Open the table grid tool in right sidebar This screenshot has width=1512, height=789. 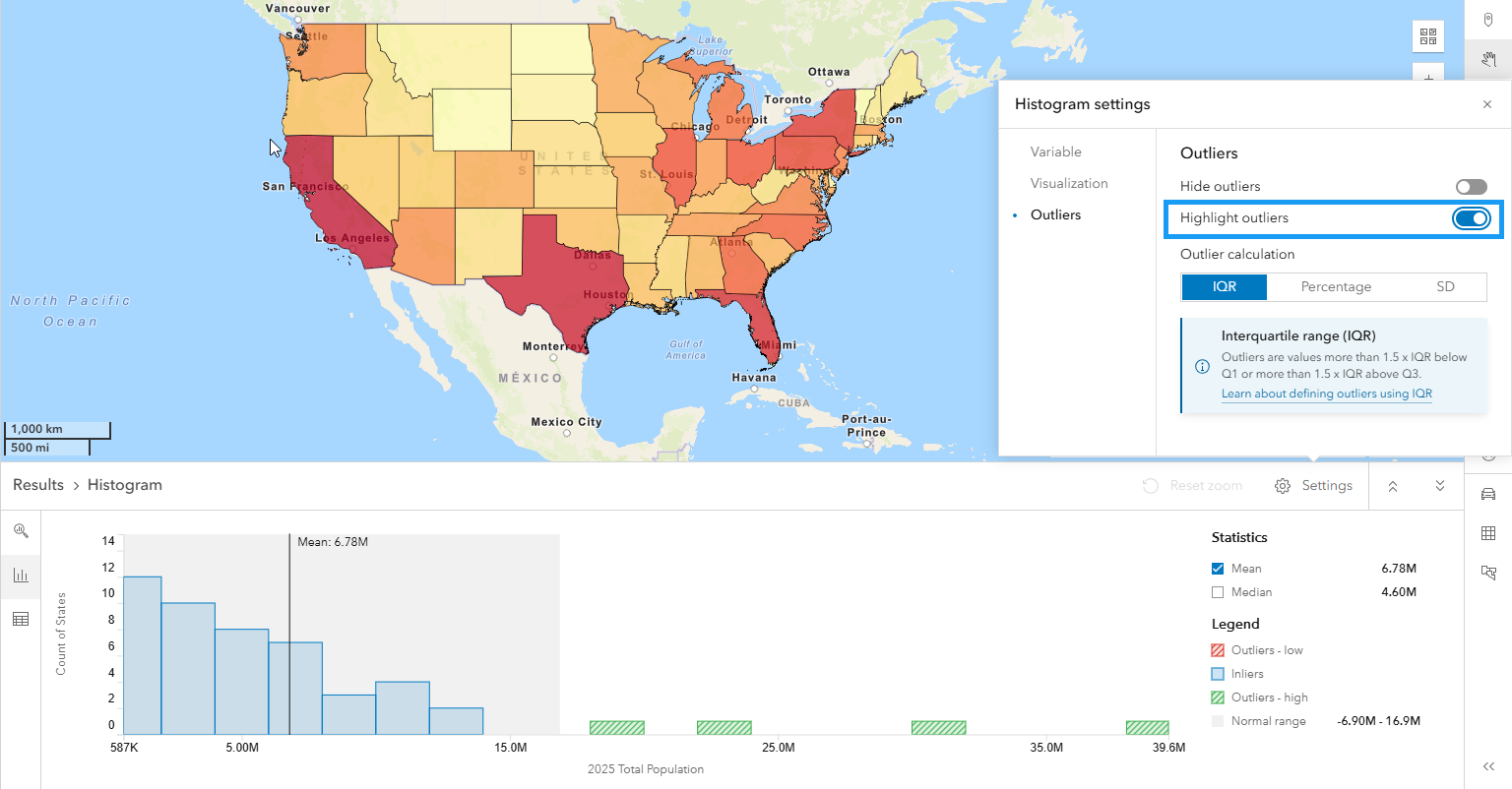coord(1488,533)
